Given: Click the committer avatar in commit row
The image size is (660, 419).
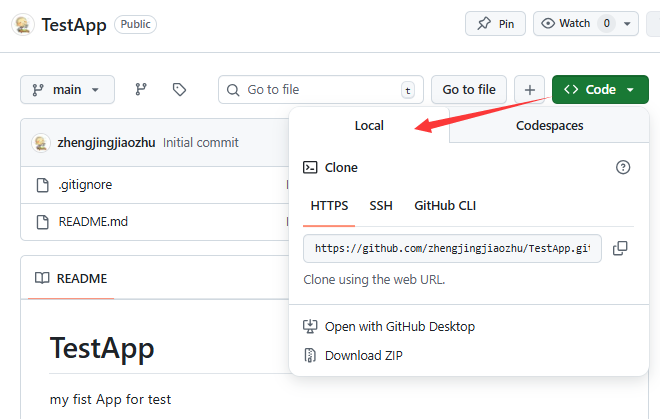Looking at the screenshot, I should coord(41,143).
